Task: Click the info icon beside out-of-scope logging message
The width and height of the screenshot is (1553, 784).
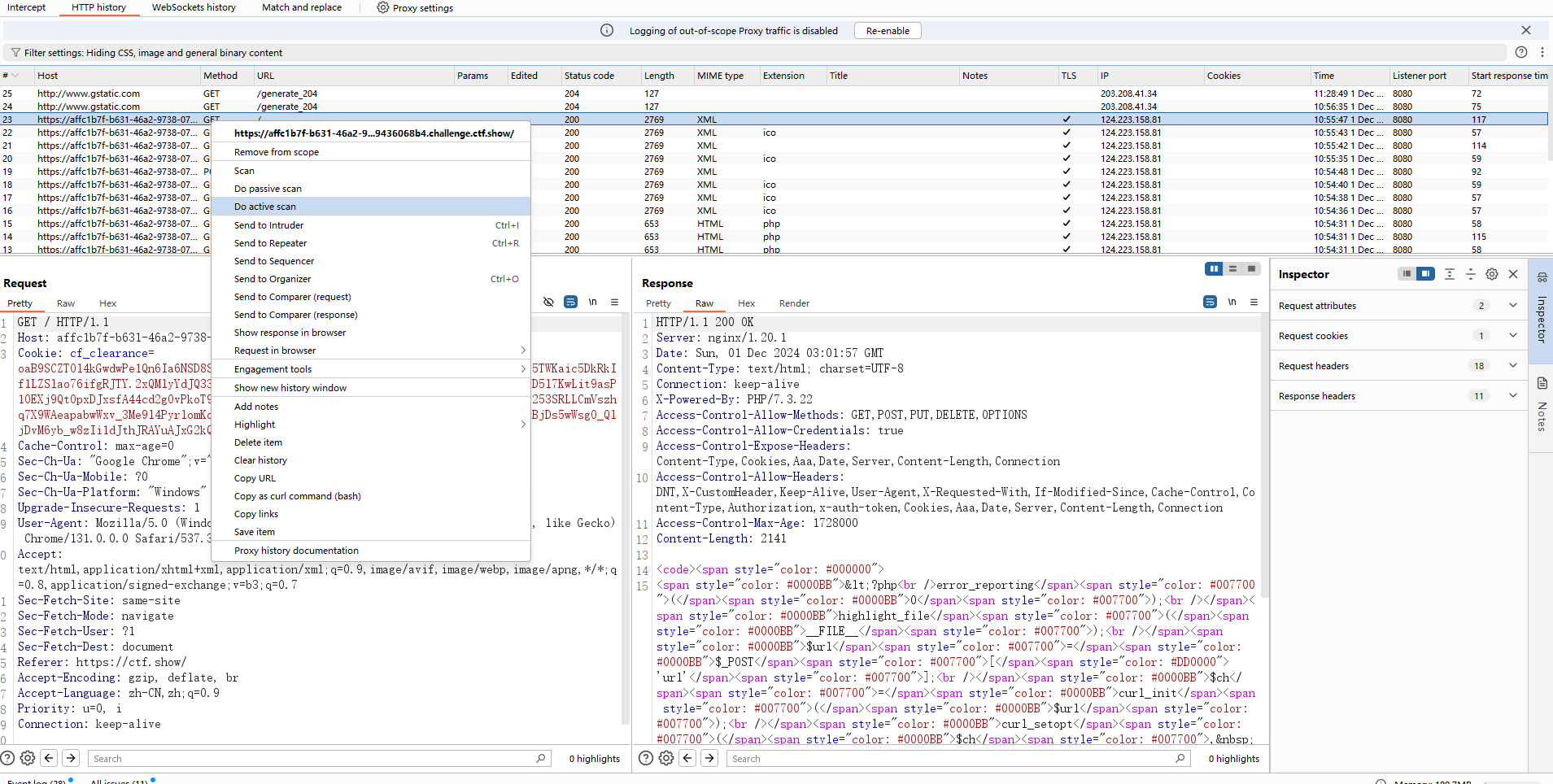Action: click(607, 30)
